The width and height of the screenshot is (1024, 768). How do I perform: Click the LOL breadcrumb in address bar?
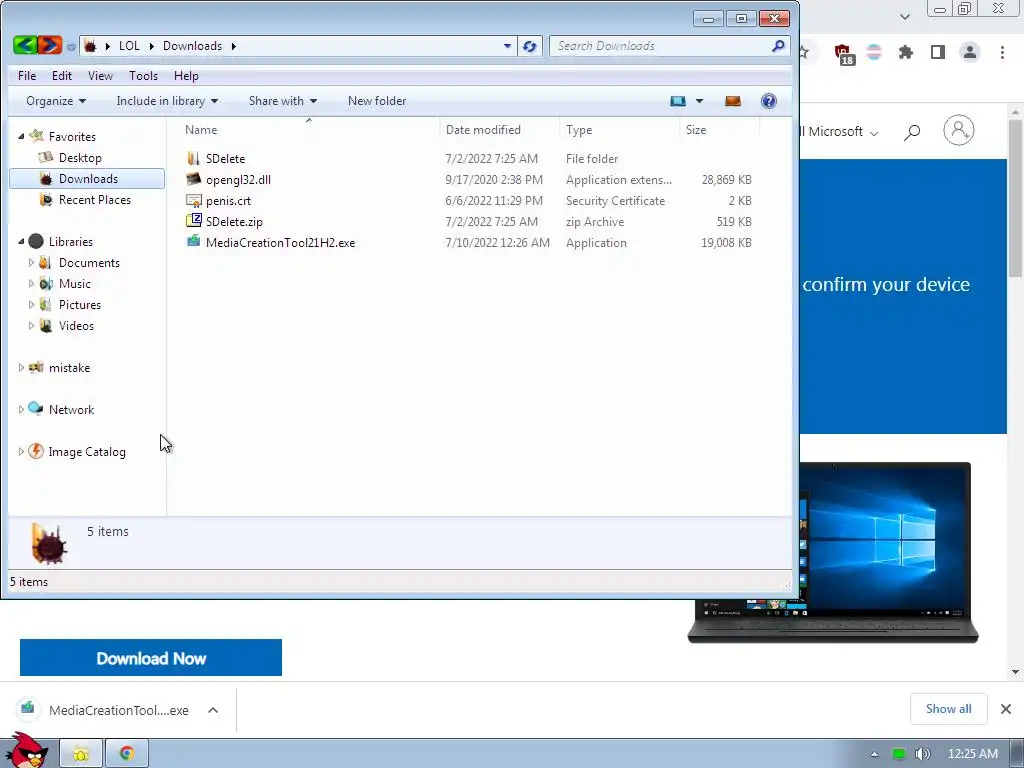coord(129,46)
